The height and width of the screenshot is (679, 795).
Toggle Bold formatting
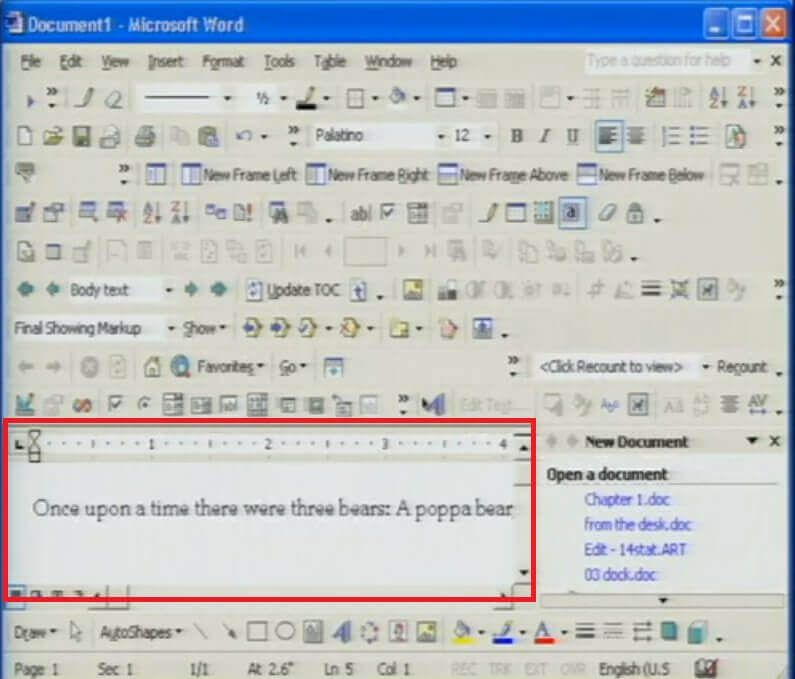[517, 136]
